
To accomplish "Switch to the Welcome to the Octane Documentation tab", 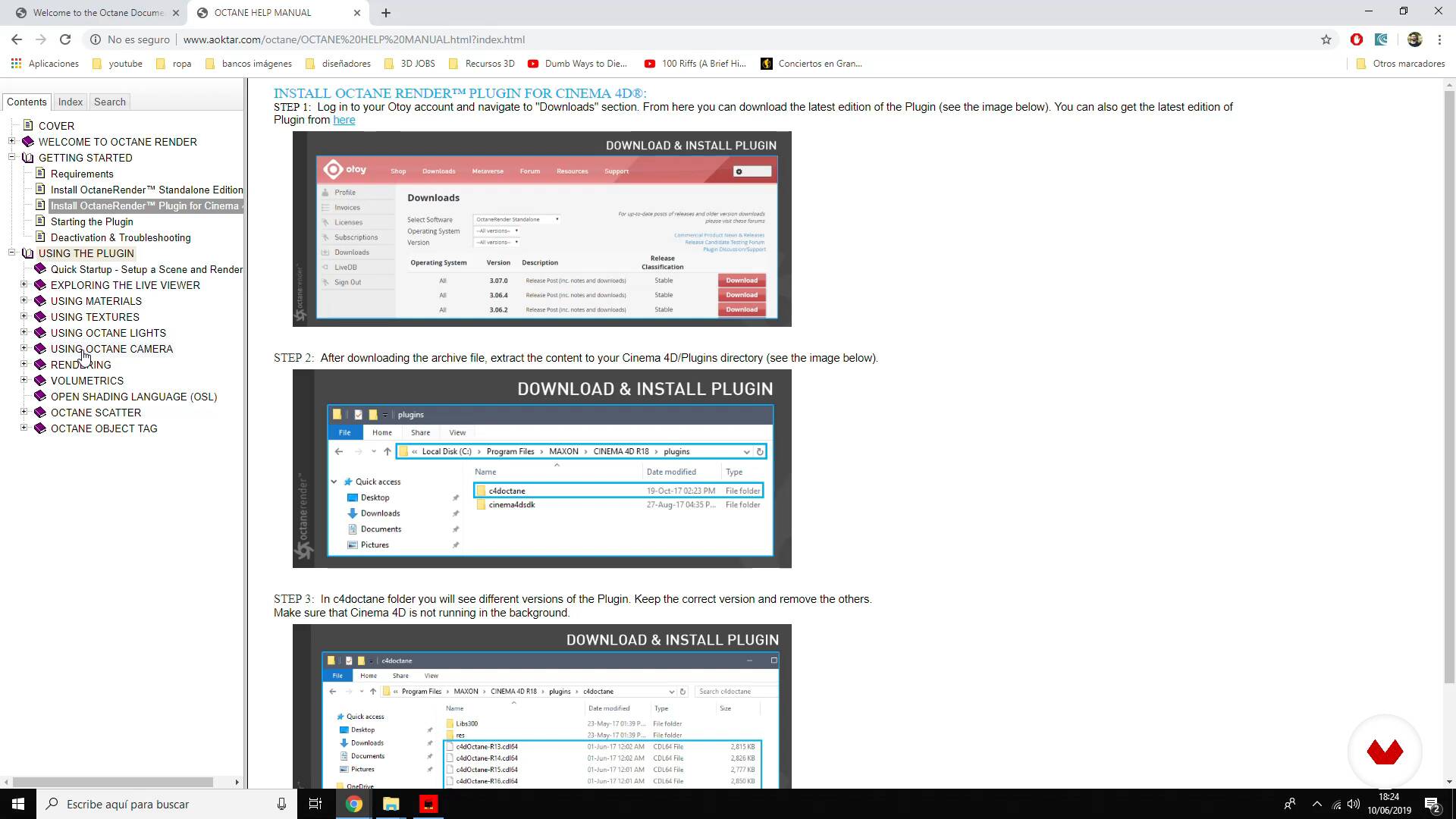I will (x=97, y=13).
